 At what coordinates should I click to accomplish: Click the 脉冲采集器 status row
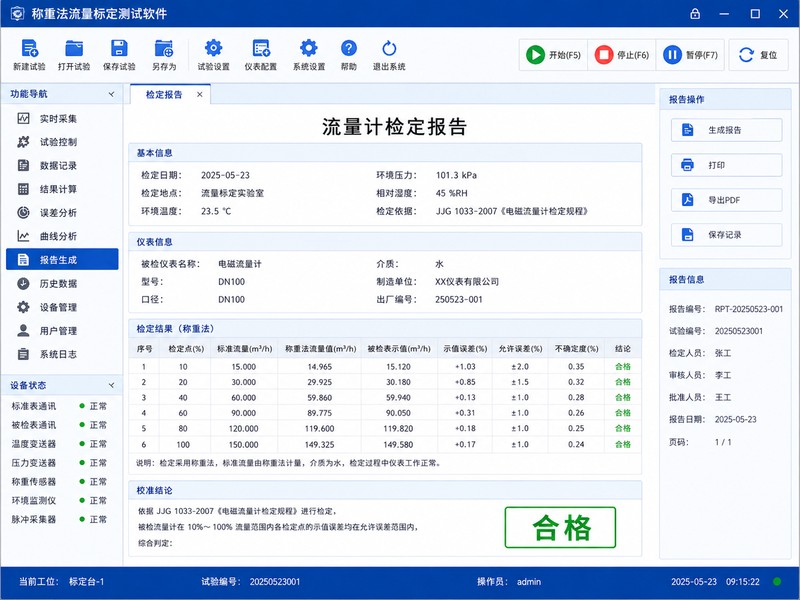tap(59, 519)
